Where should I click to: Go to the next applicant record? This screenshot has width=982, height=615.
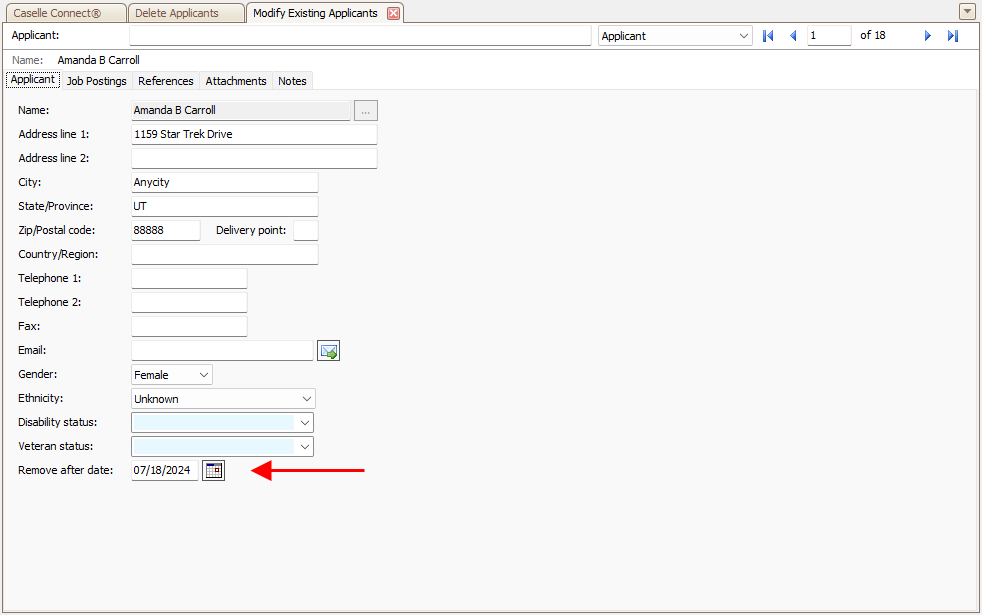[928, 36]
